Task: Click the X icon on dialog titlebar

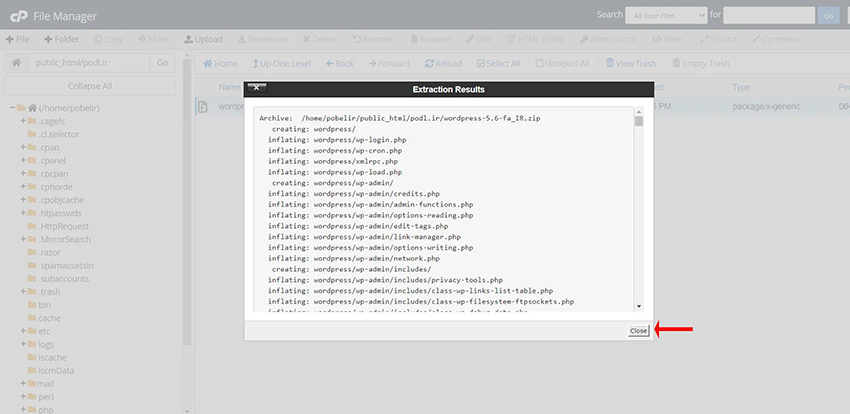Action: pyautogui.click(x=256, y=89)
